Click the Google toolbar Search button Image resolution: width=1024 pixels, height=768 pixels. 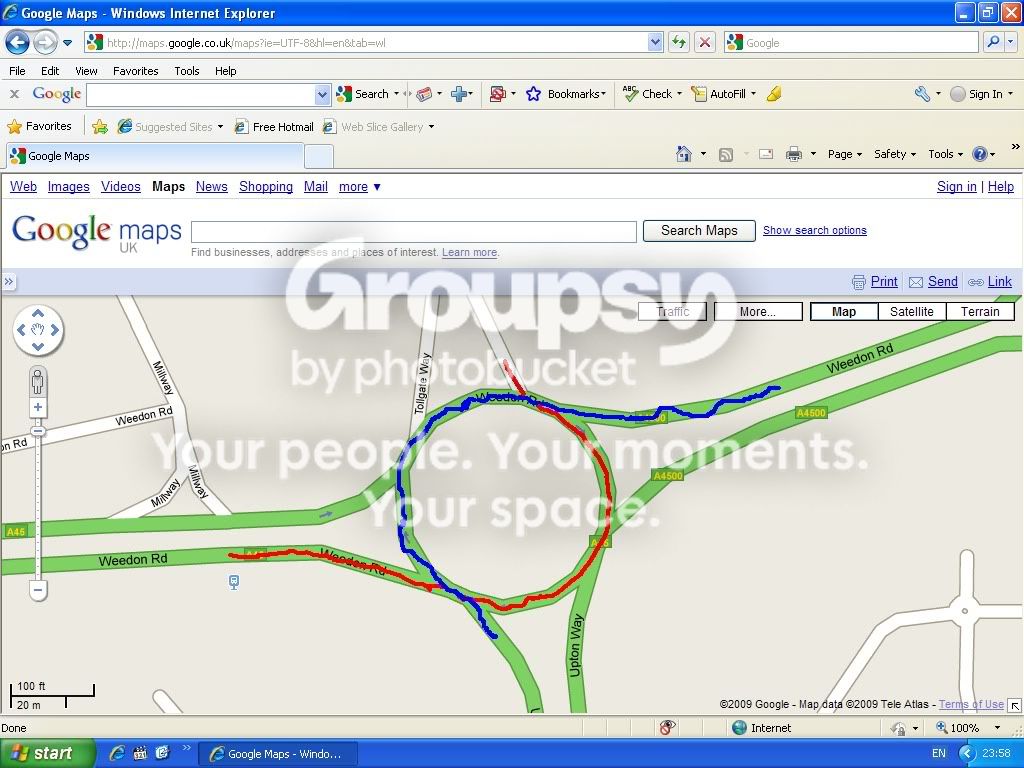pos(362,94)
